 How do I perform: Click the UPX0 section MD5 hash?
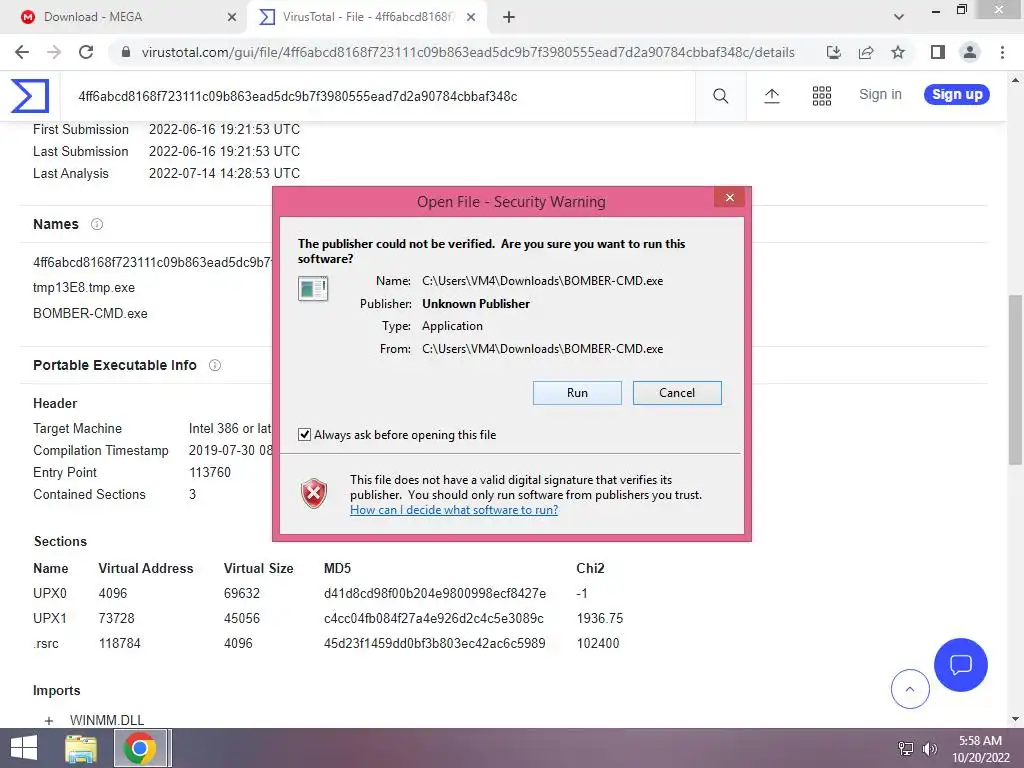coord(435,594)
